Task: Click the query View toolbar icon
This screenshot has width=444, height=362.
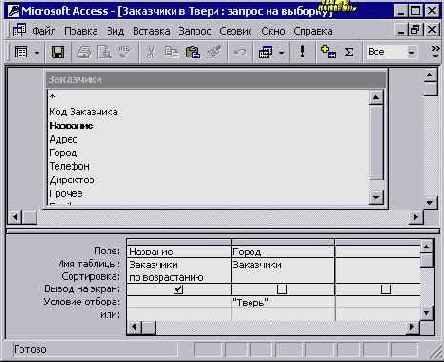Action: [21, 52]
